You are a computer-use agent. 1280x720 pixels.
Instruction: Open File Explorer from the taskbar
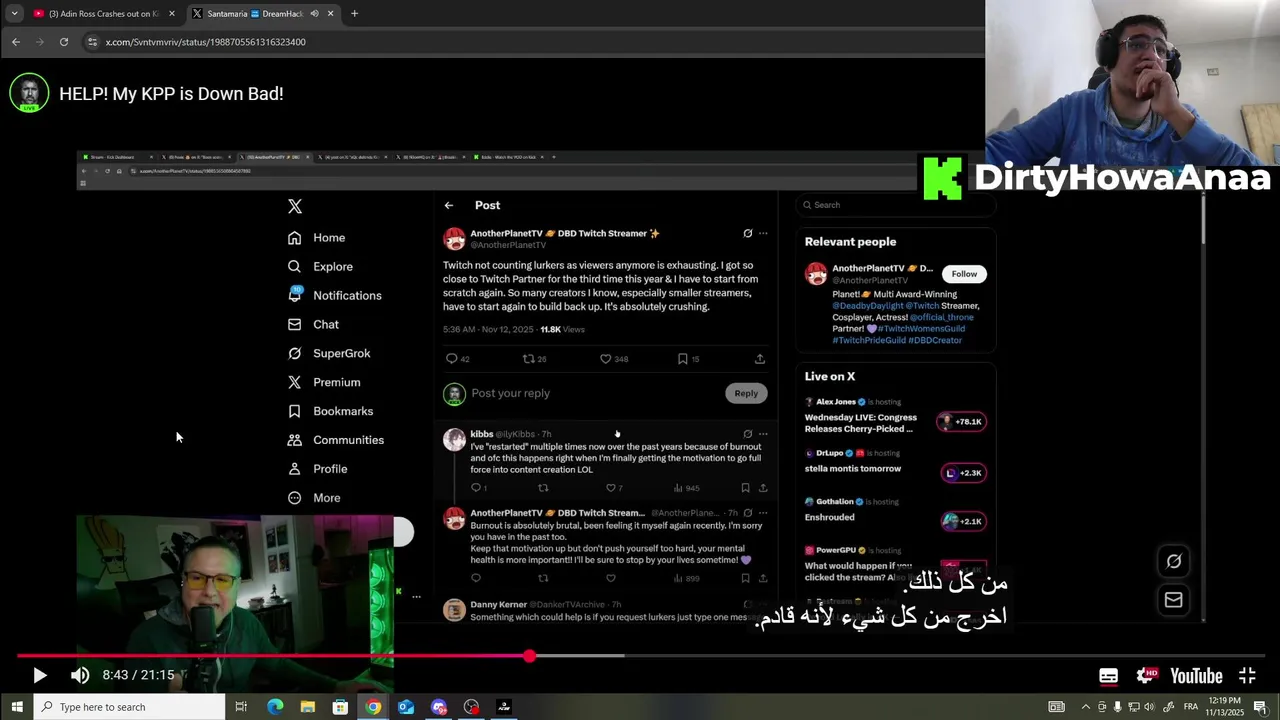(307, 707)
